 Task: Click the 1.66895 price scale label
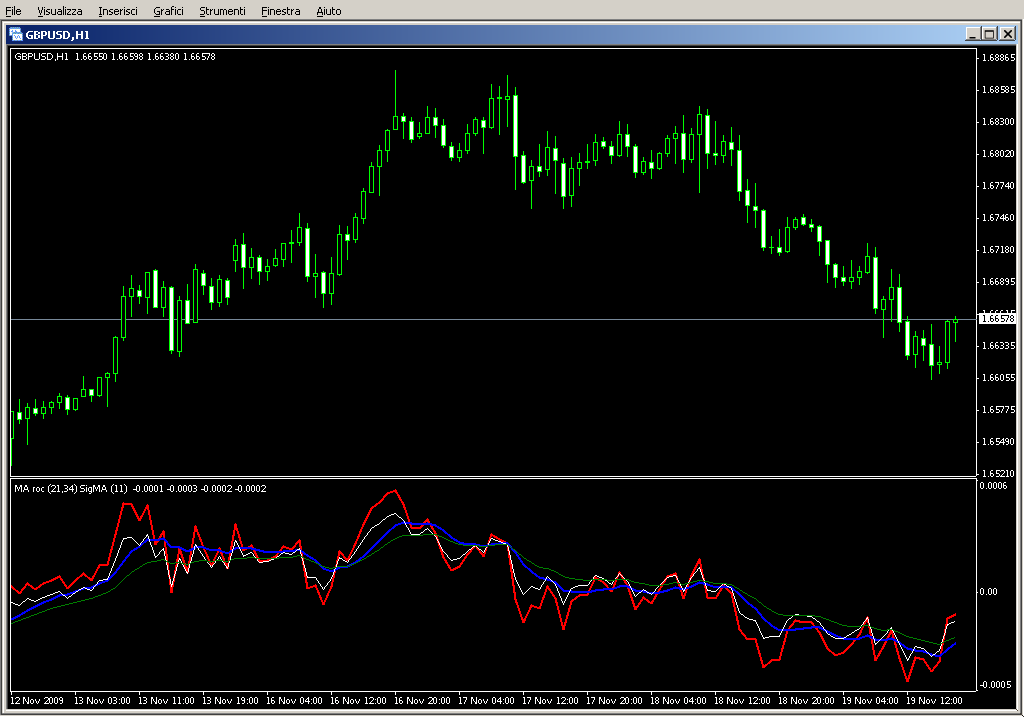[999, 281]
